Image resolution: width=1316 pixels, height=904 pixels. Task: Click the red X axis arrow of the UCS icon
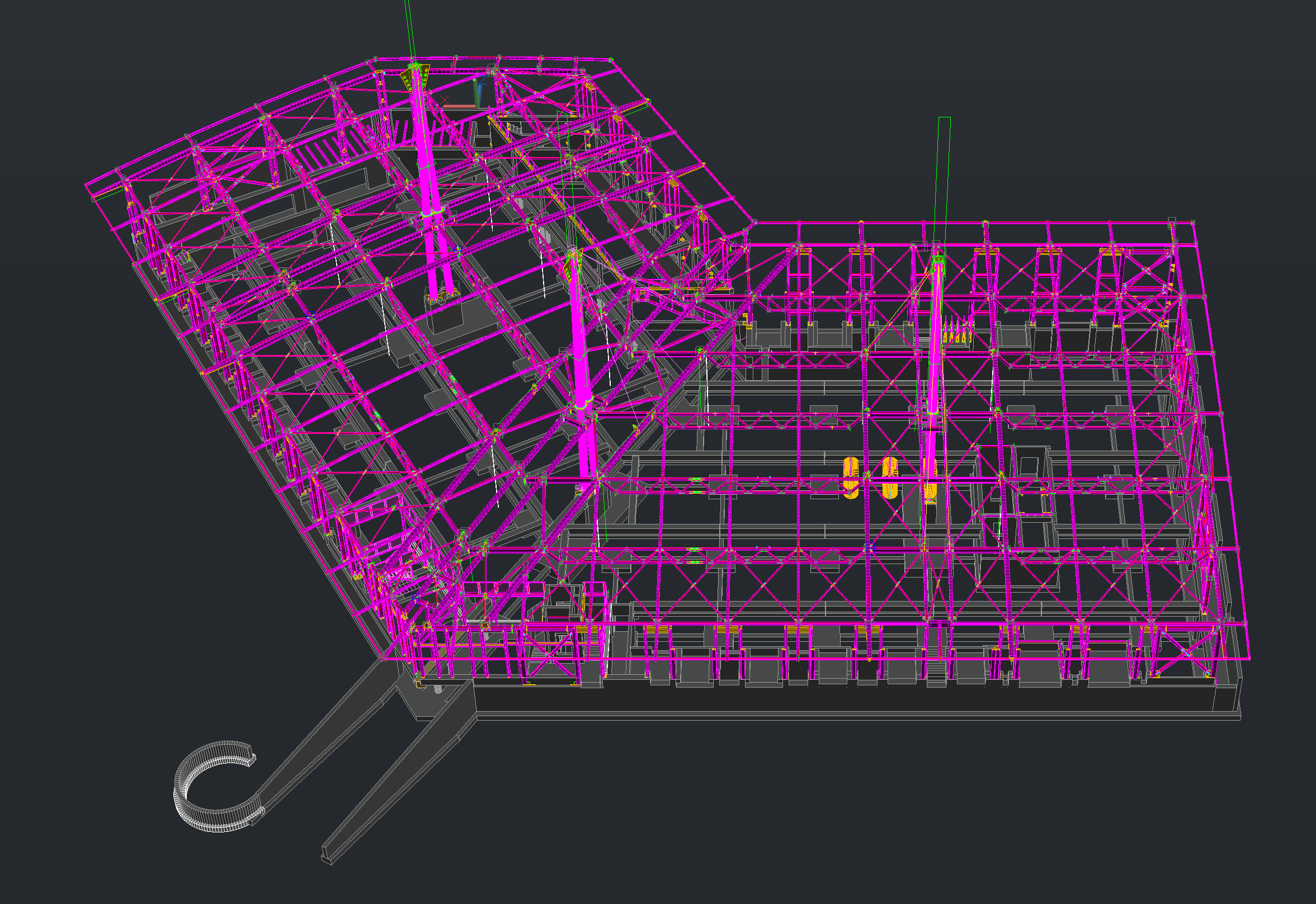pyautogui.click(x=460, y=107)
